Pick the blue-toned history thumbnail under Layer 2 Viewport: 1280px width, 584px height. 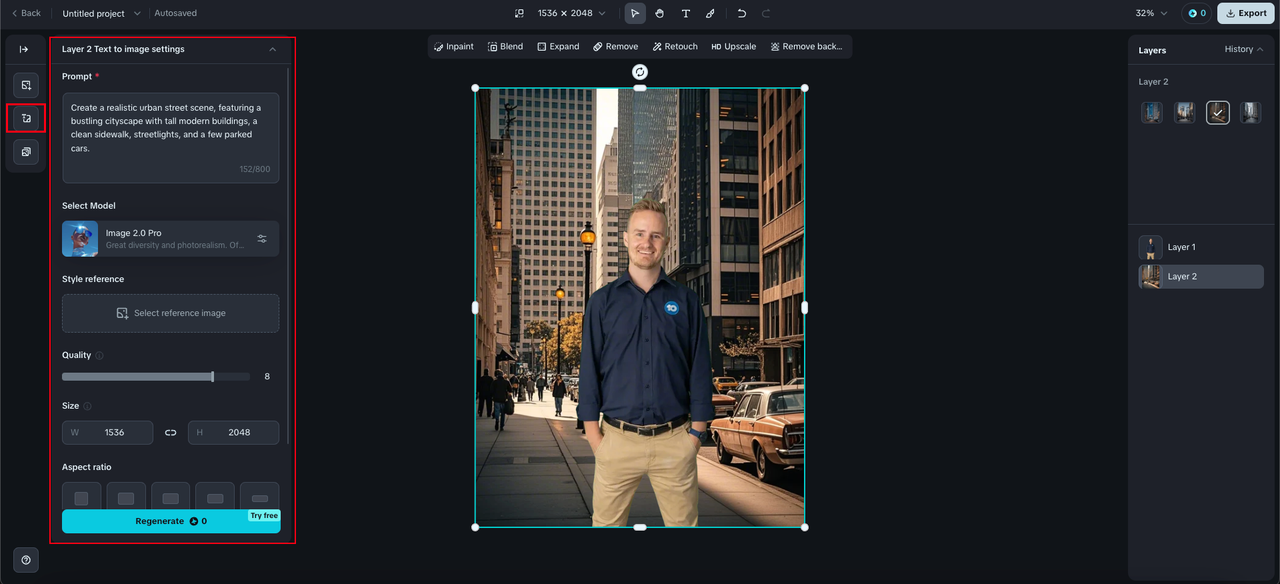1152,113
